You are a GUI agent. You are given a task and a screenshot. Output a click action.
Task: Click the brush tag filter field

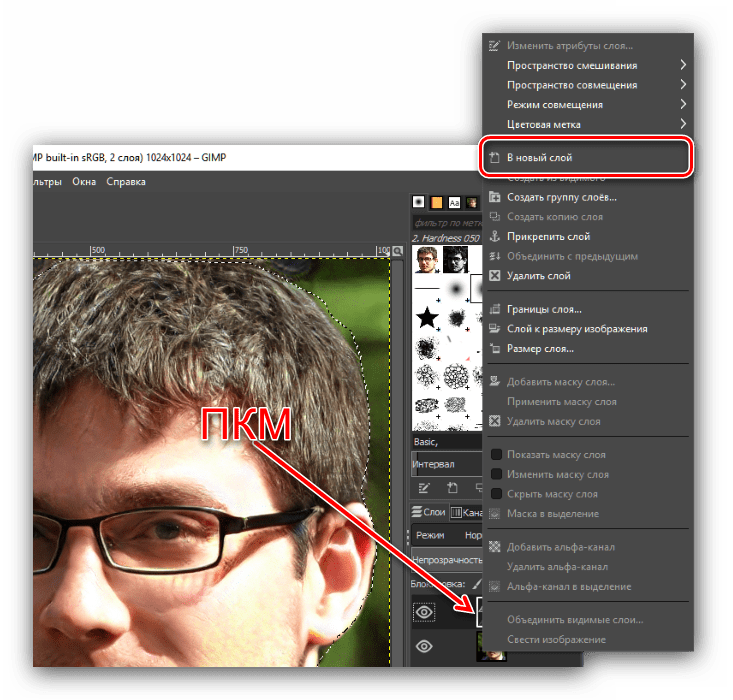tap(447, 223)
